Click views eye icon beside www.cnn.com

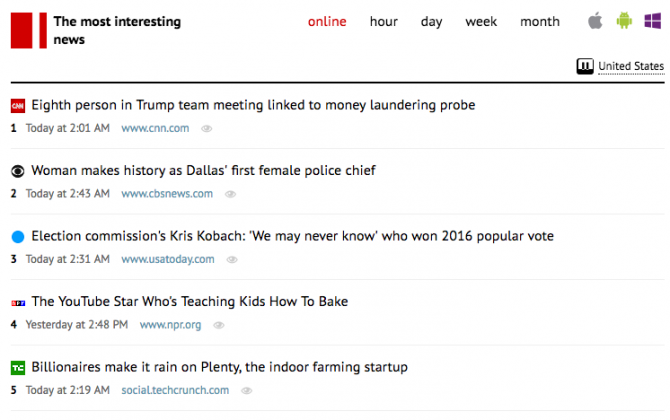[x=207, y=129]
